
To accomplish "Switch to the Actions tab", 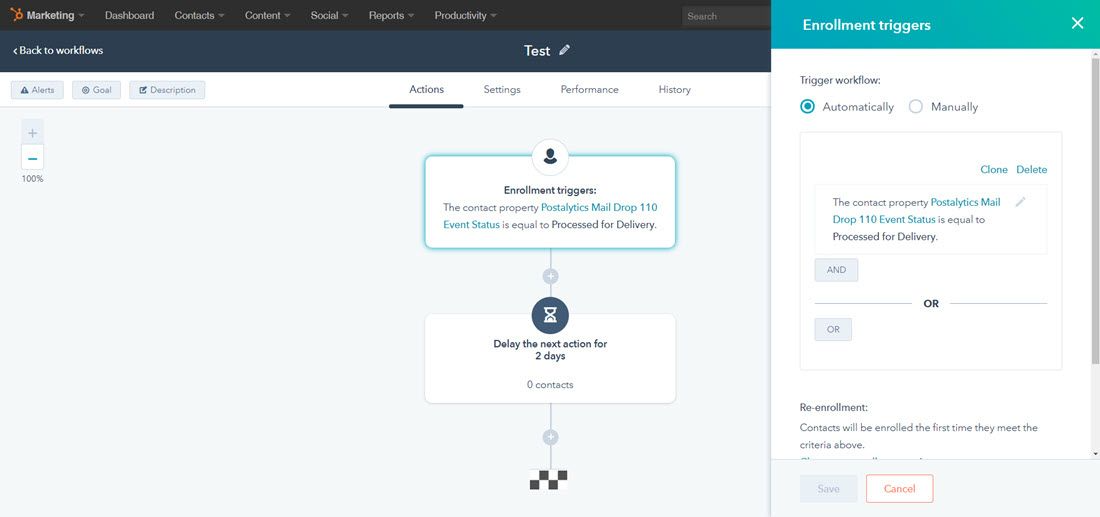I will tap(427, 90).
